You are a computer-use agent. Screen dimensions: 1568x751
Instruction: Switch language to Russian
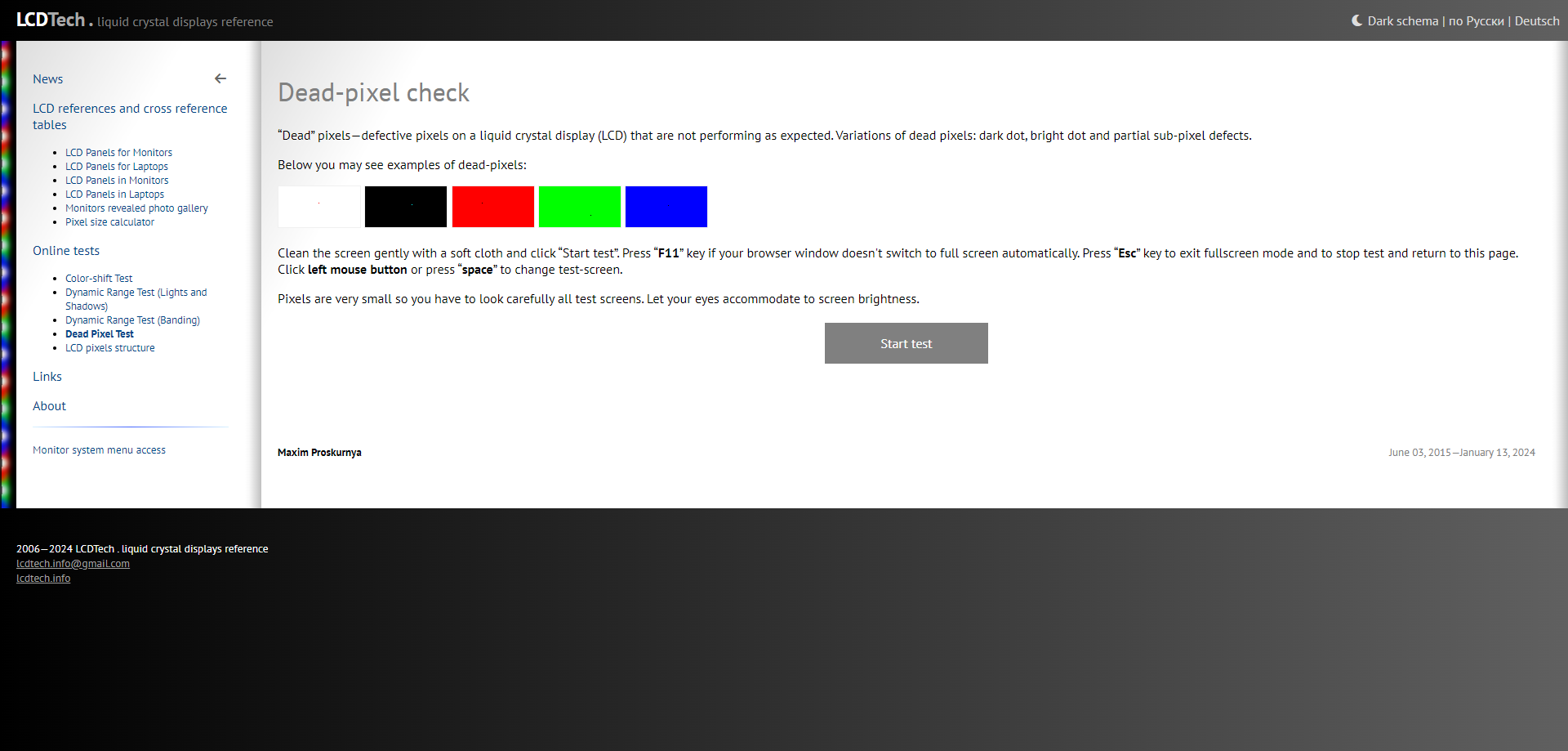tap(1476, 21)
